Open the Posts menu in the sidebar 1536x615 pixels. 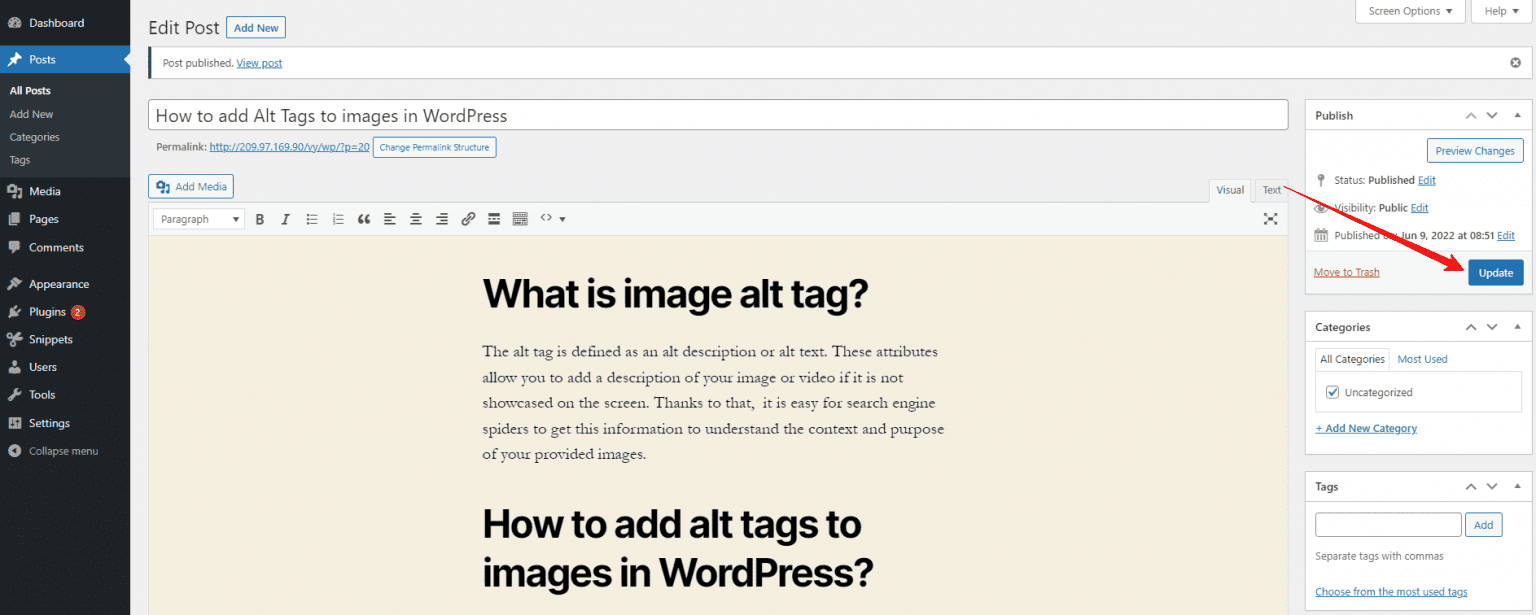tap(40, 59)
